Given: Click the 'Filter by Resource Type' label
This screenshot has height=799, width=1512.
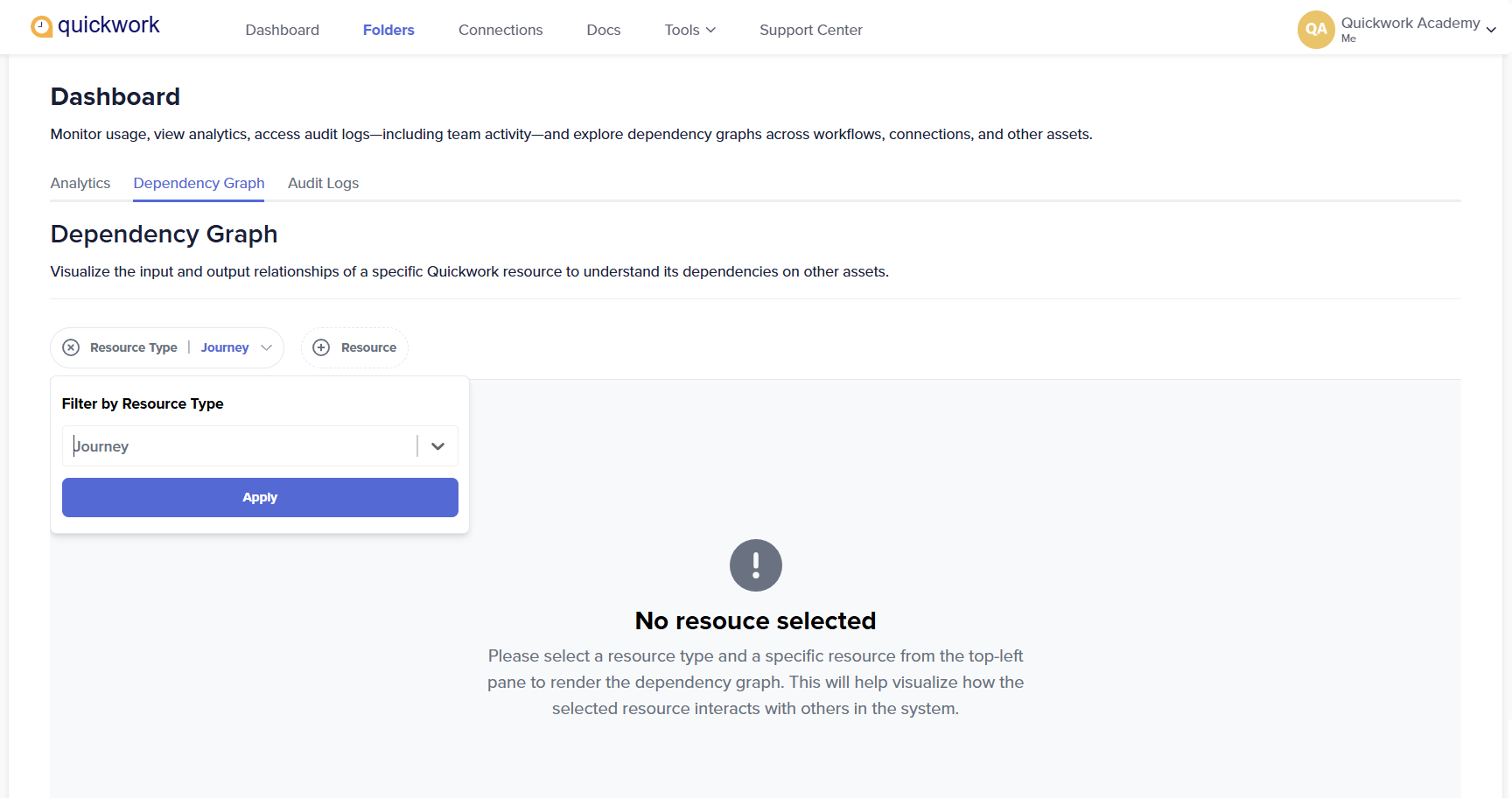Looking at the screenshot, I should pyautogui.click(x=143, y=403).
